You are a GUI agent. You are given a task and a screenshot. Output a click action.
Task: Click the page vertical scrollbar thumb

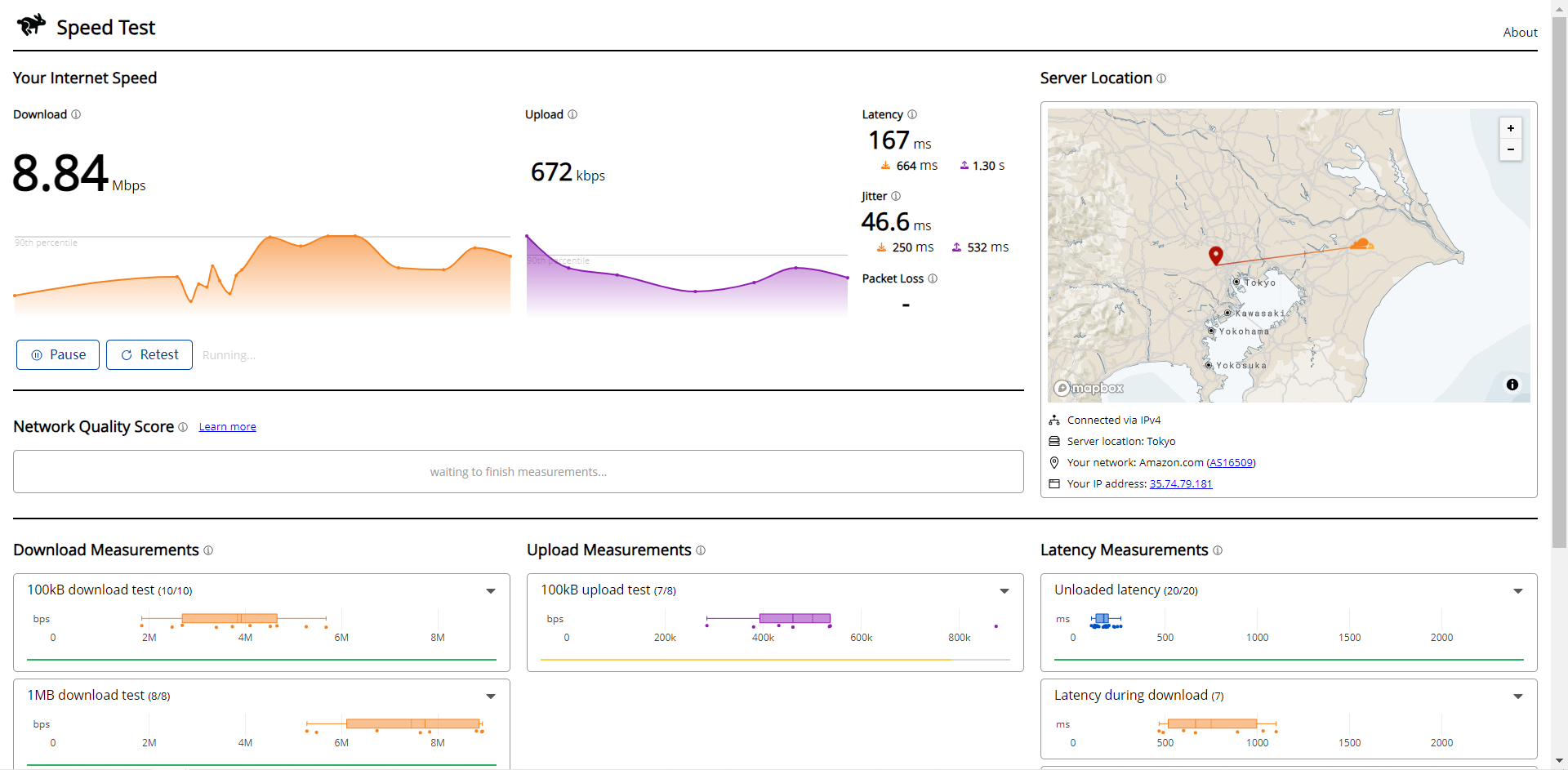1559,282
